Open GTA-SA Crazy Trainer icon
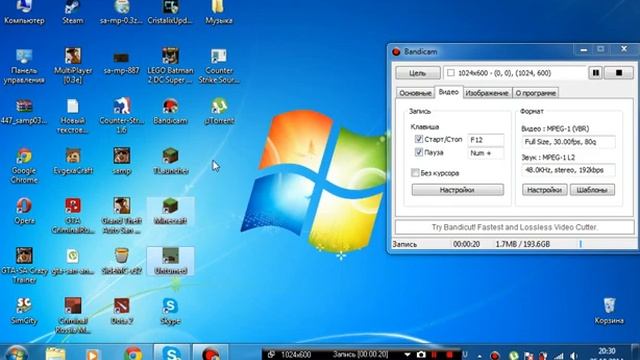 (24, 266)
